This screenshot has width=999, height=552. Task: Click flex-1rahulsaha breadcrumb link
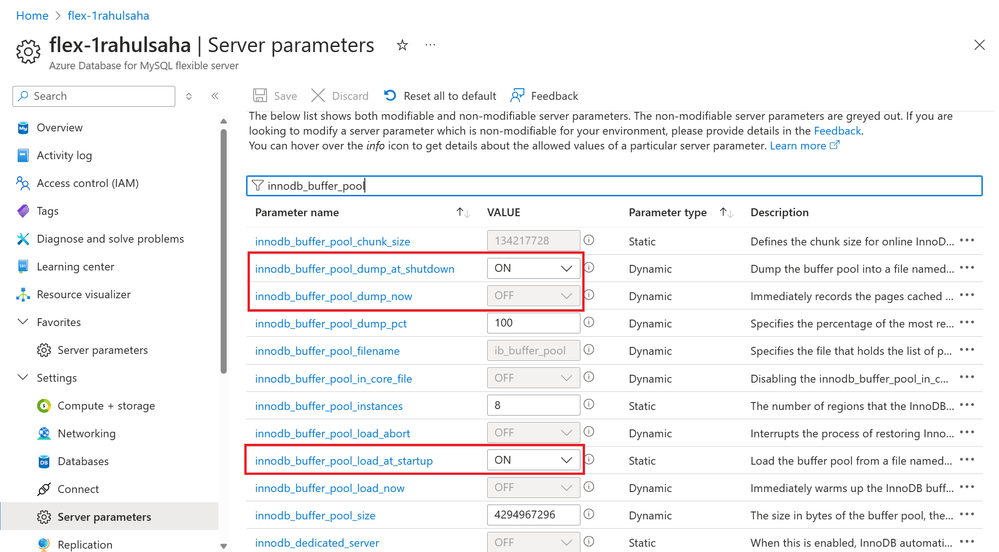108,15
